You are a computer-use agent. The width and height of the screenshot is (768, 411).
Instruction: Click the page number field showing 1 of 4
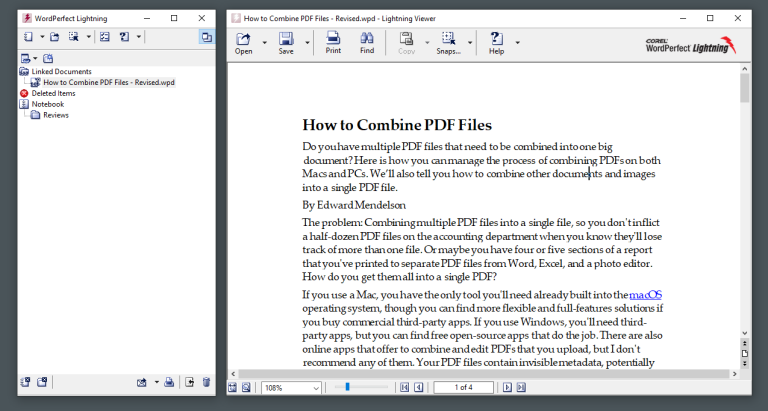464,387
